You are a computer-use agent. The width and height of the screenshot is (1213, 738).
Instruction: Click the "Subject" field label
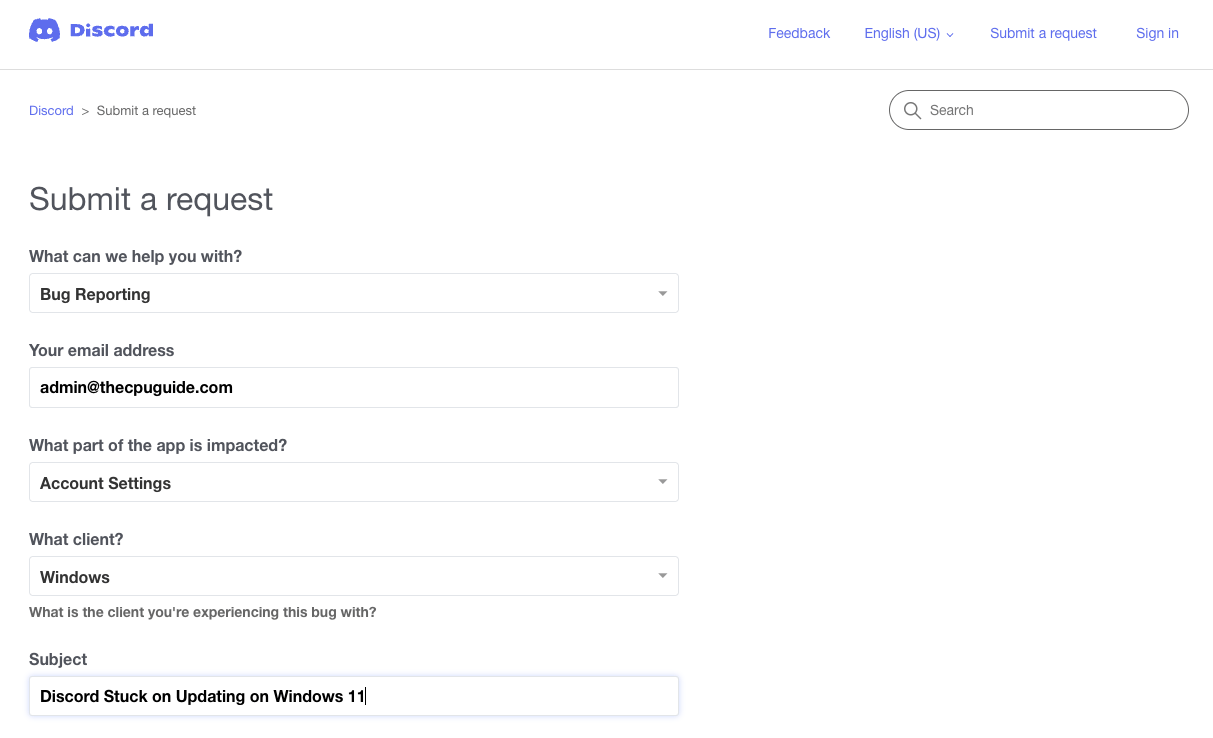click(58, 659)
